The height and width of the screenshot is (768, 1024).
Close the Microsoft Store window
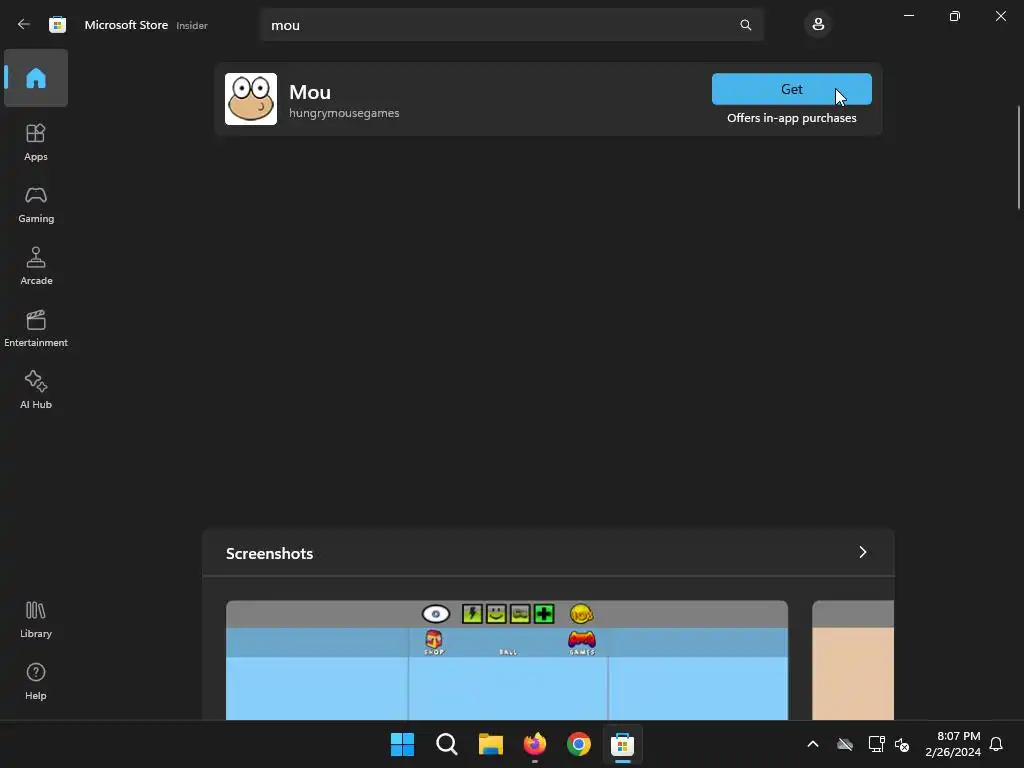coord(1000,16)
